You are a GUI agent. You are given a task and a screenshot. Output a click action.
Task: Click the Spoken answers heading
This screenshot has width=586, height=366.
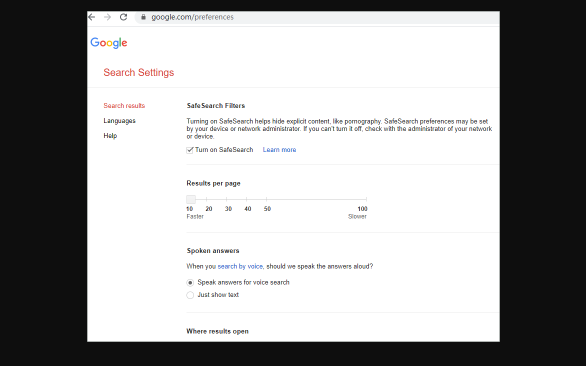(x=213, y=251)
